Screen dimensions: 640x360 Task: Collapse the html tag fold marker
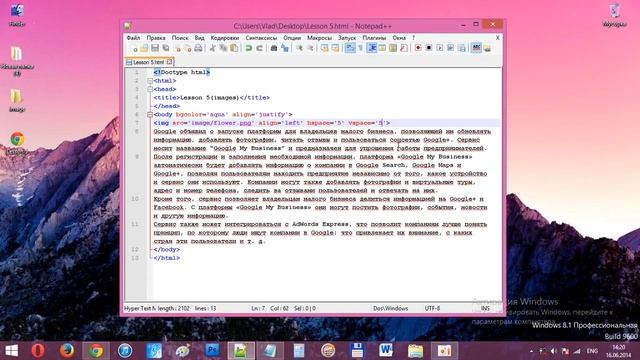(150, 81)
